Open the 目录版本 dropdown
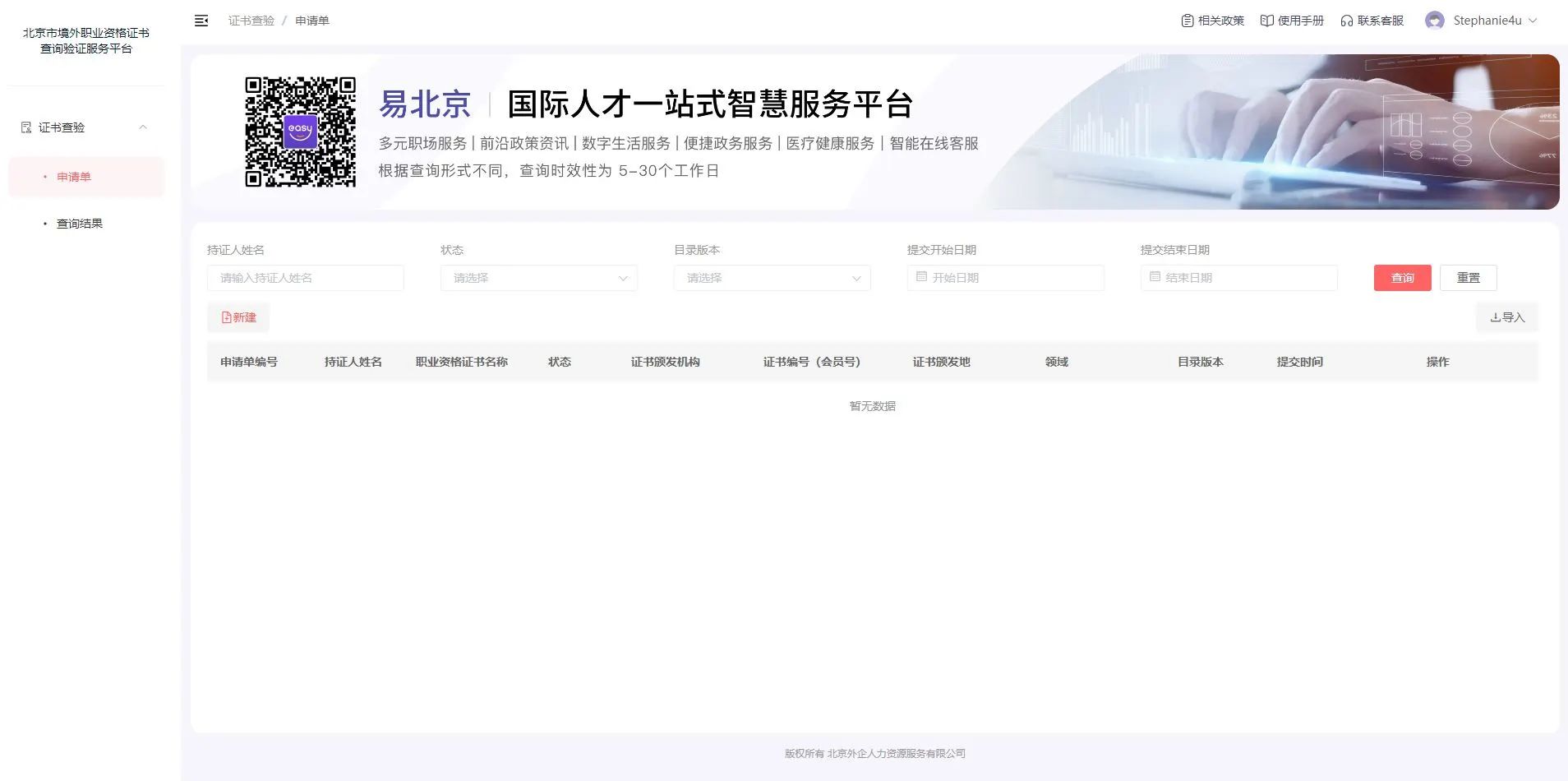1568x781 pixels. (772, 278)
